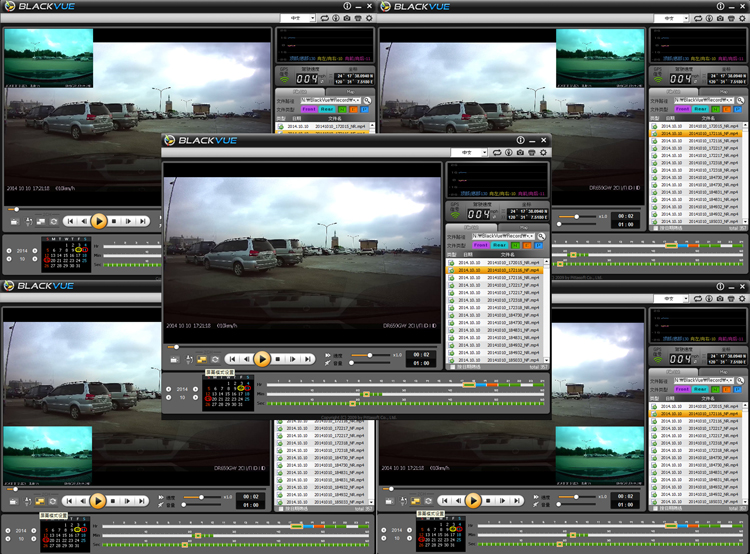750x554 pixels.
Task: Expand the file path combo box in center window
Action: coord(535,235)
